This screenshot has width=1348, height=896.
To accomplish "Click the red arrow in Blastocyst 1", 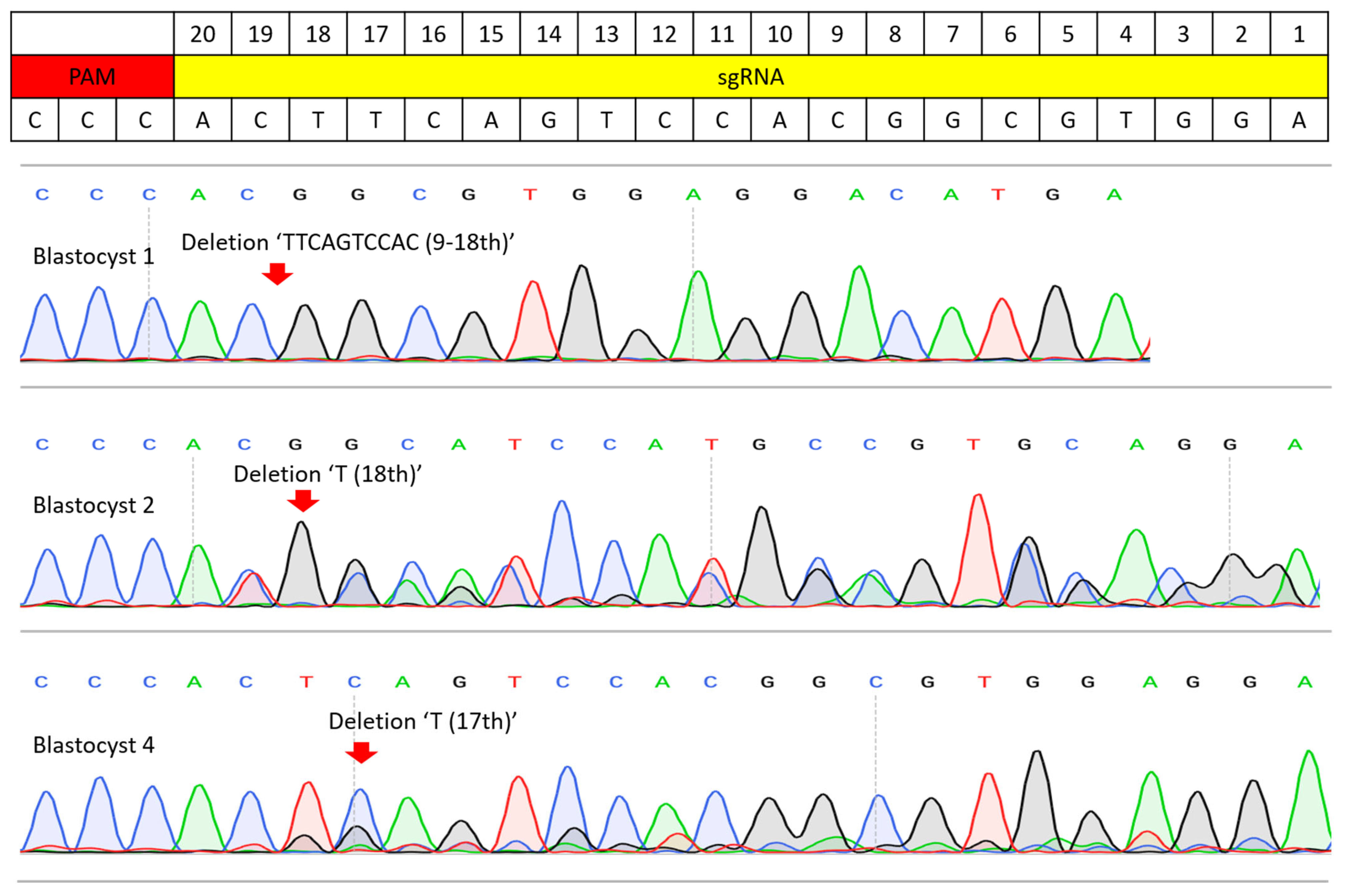I will [277, 274].
